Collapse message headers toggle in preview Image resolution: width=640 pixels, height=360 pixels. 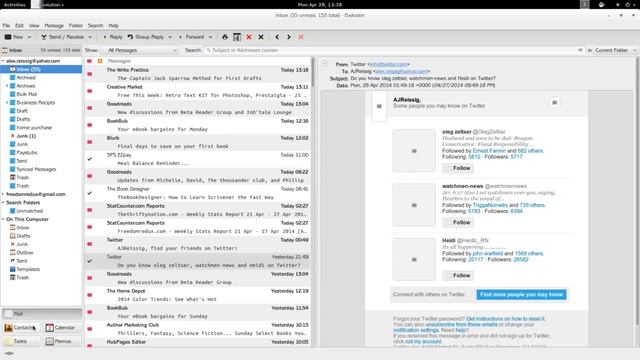click(324, 64)
